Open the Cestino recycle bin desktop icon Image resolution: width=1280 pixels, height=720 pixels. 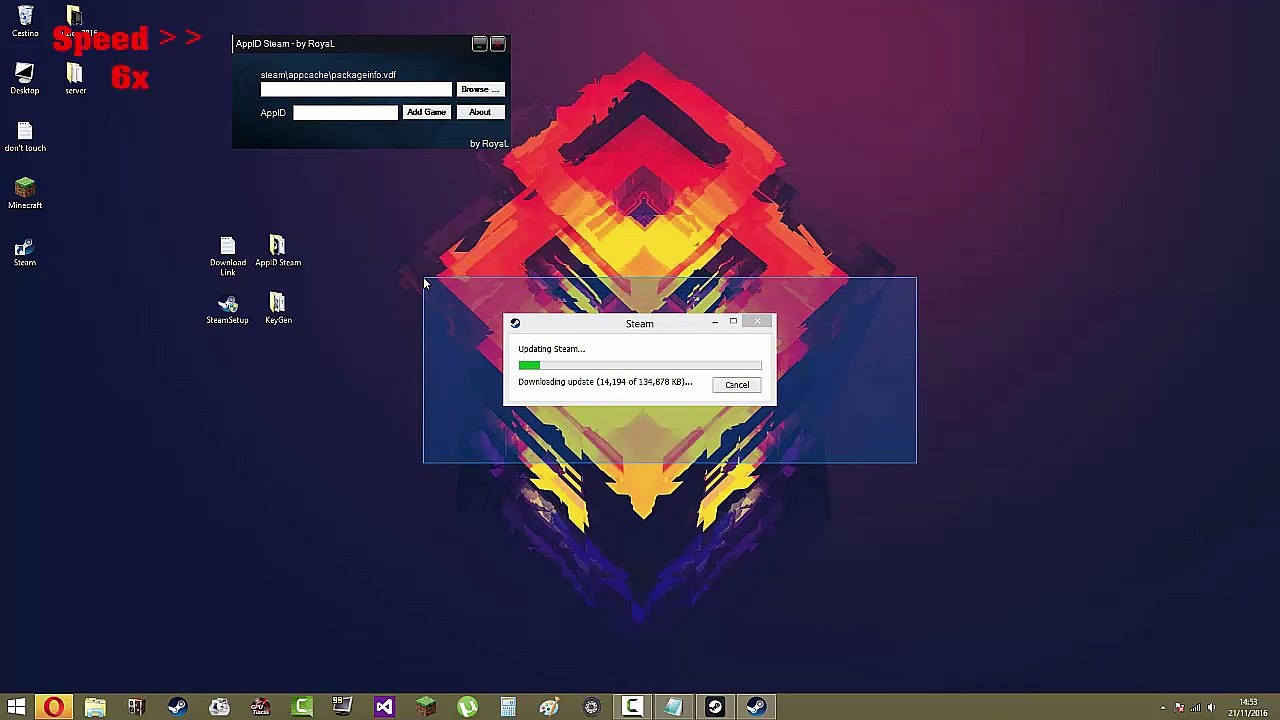pos(25,21)
